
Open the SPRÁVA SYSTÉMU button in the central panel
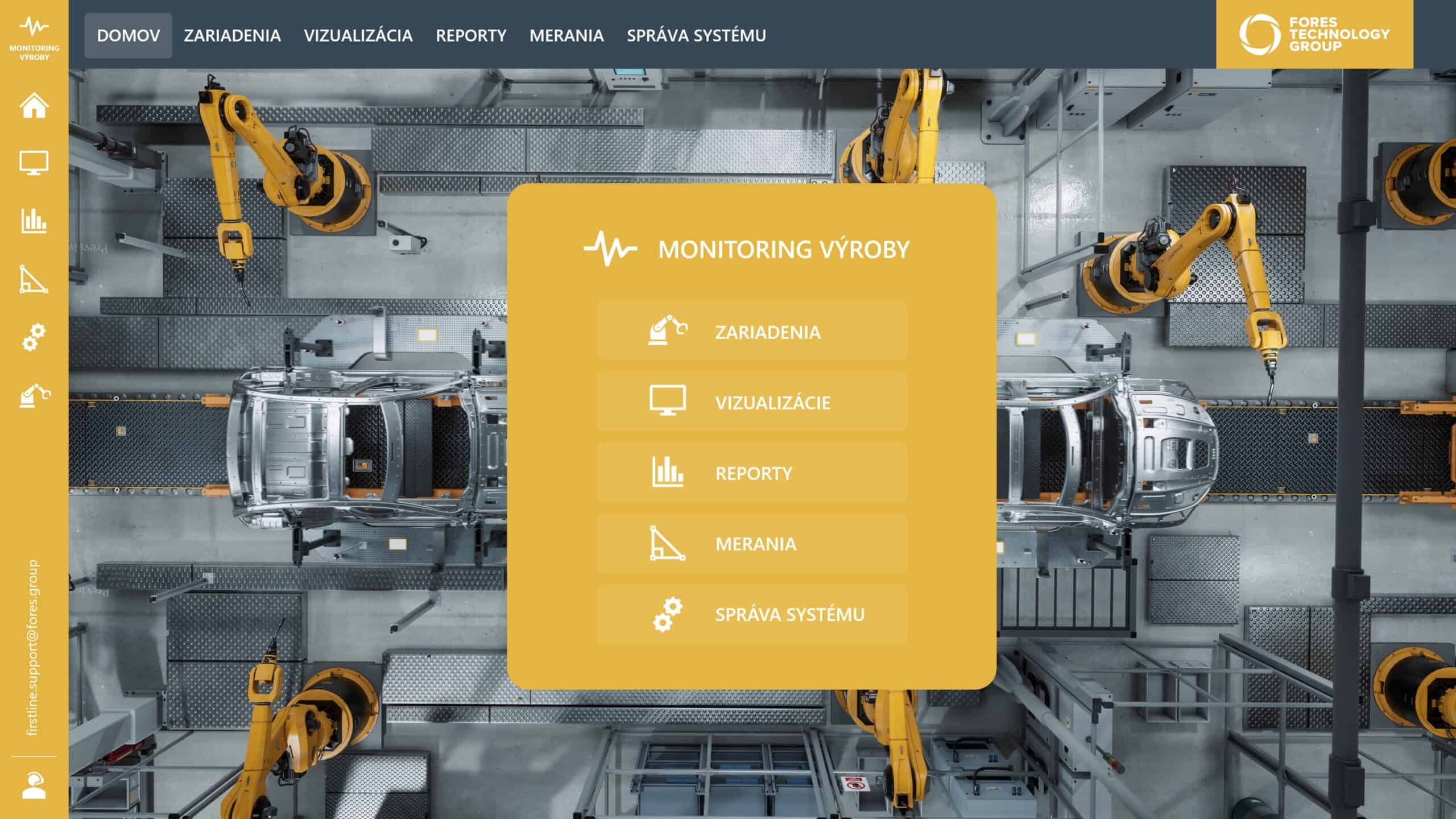(x=752, y=614)
